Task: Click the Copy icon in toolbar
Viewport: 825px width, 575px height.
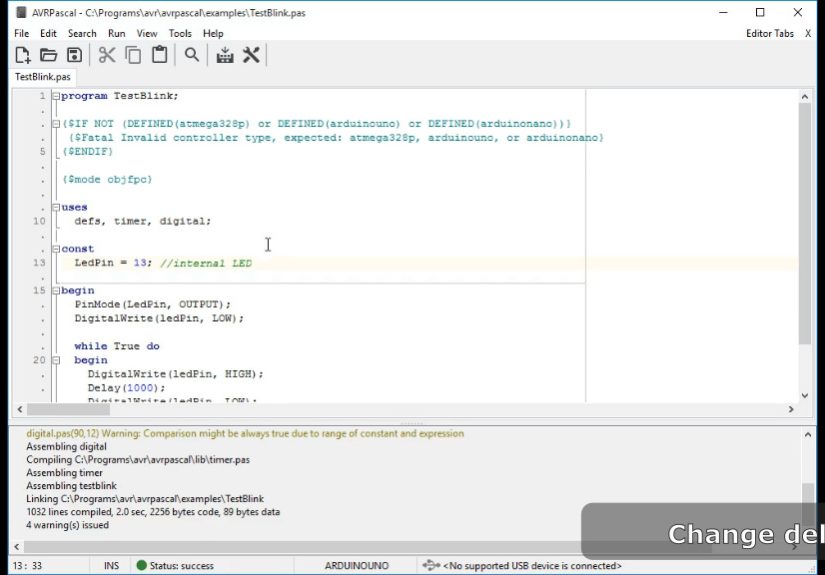Action: click(x=133, y=55)
